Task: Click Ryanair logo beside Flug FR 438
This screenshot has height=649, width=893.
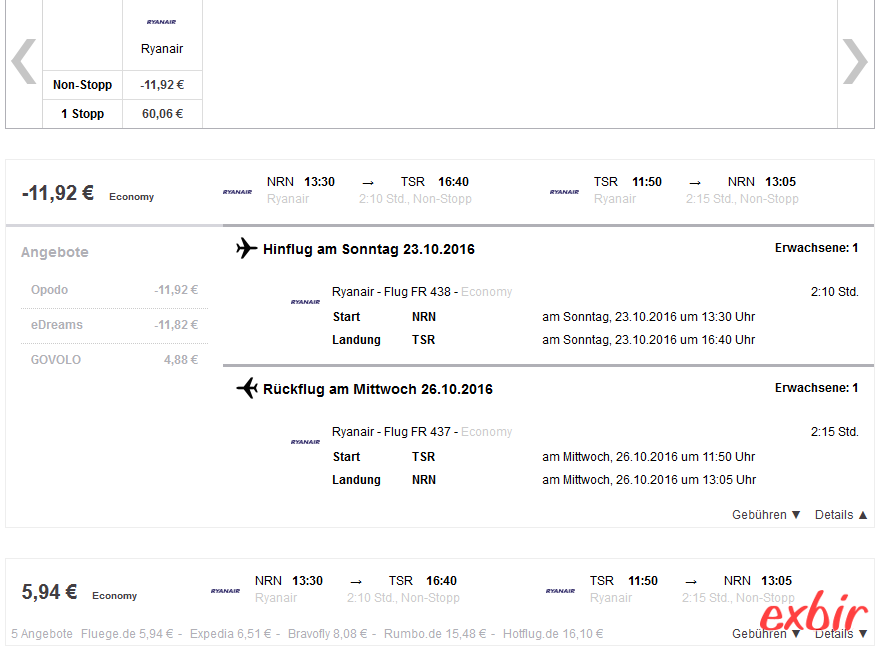Action: click(x=305, y=302)
